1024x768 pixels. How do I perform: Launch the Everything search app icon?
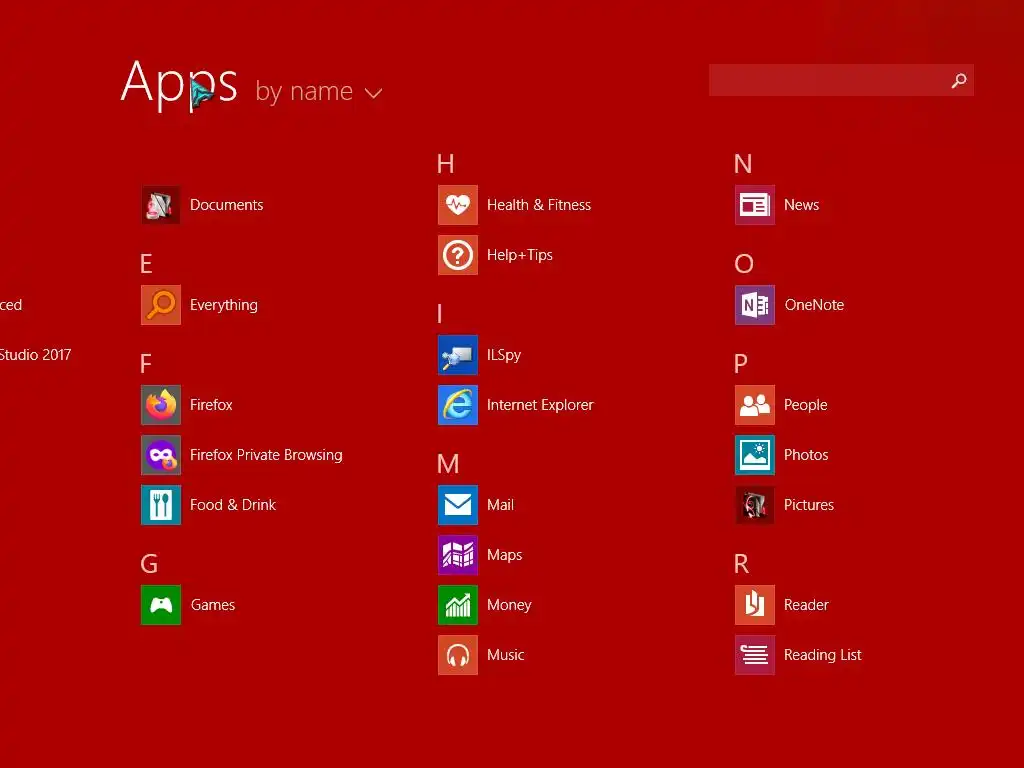[161, 305]
